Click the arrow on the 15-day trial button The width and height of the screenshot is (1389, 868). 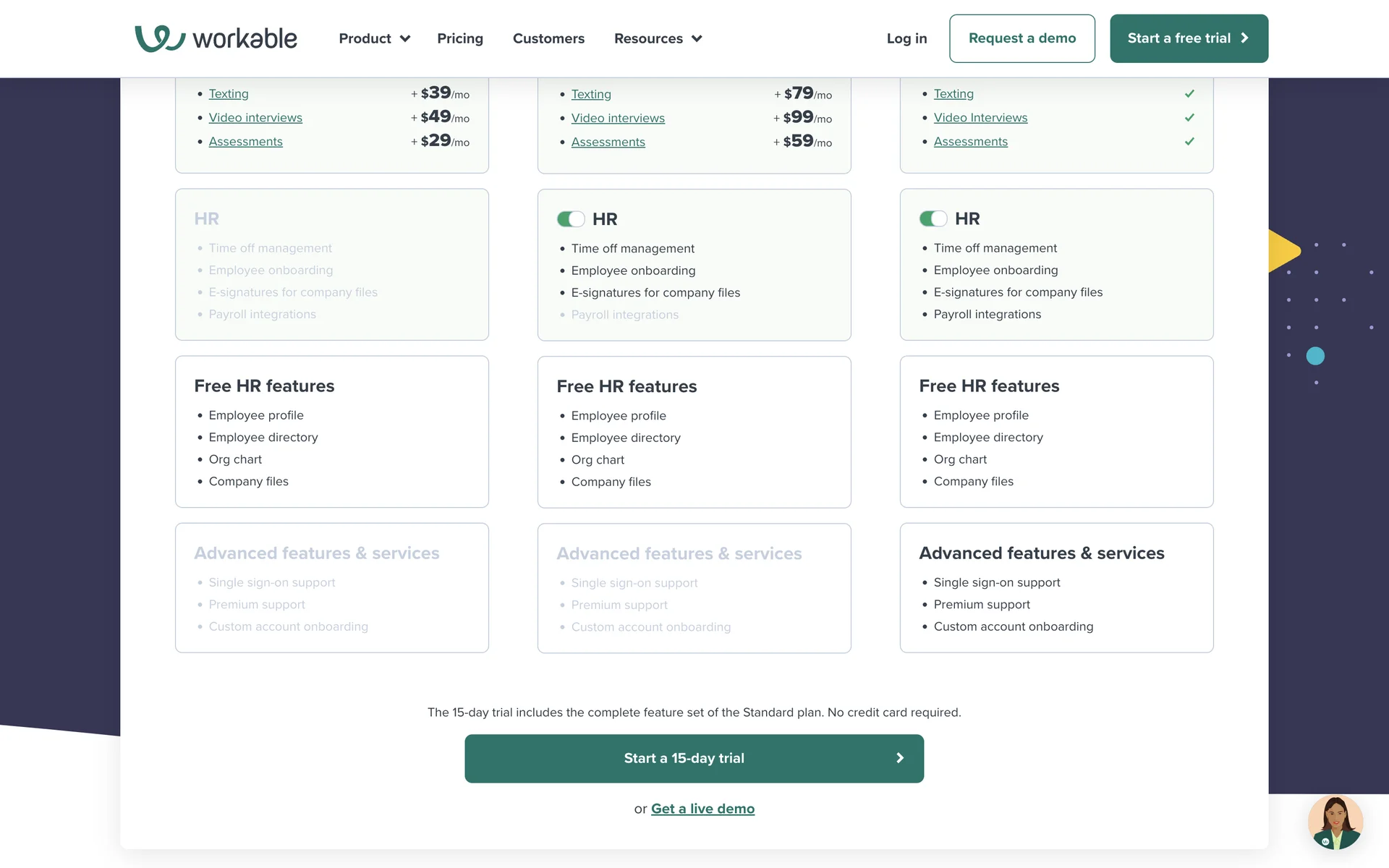pyautogui.click(x=900, y=758)
